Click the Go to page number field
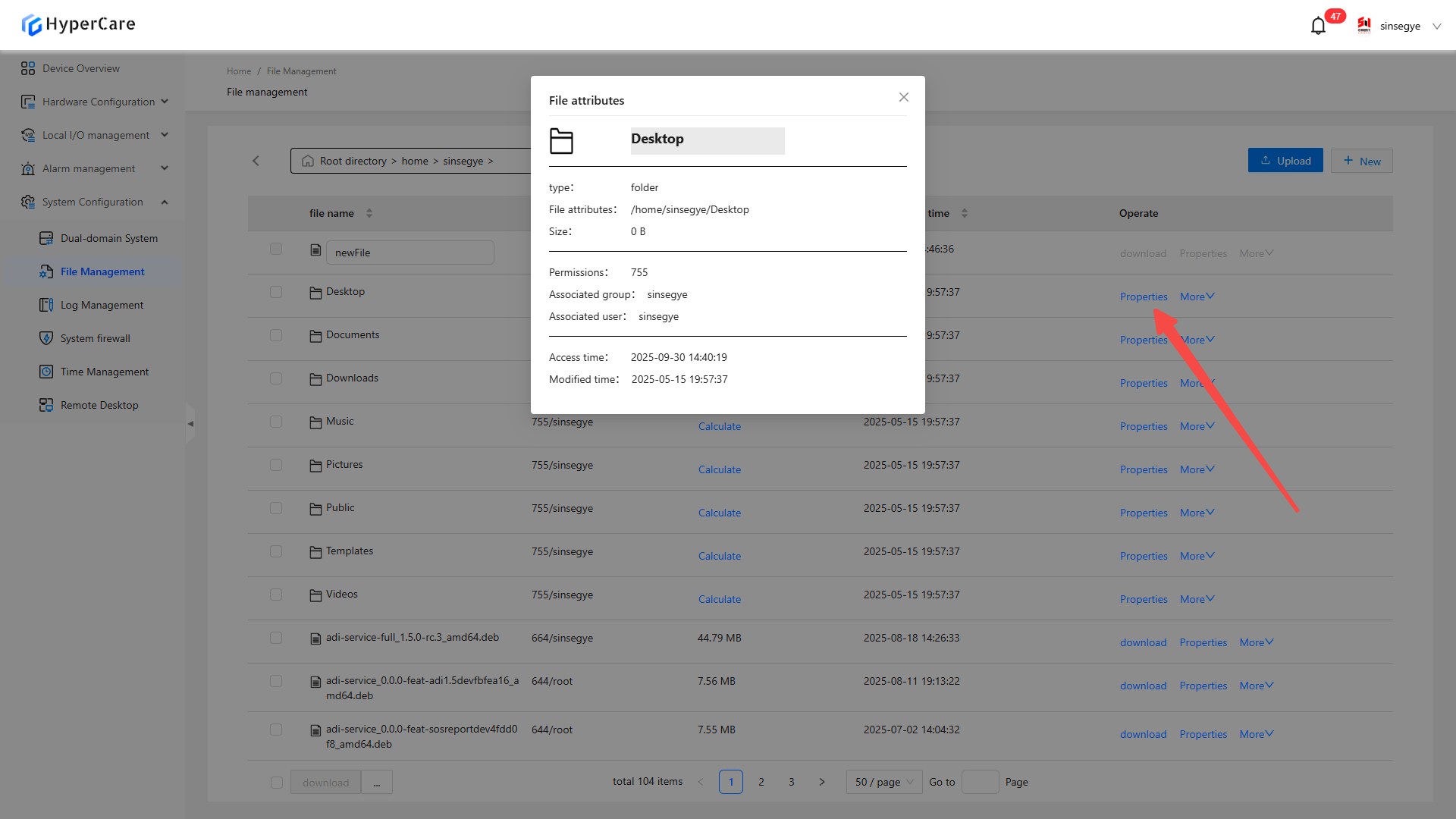 tap(980, 782)
